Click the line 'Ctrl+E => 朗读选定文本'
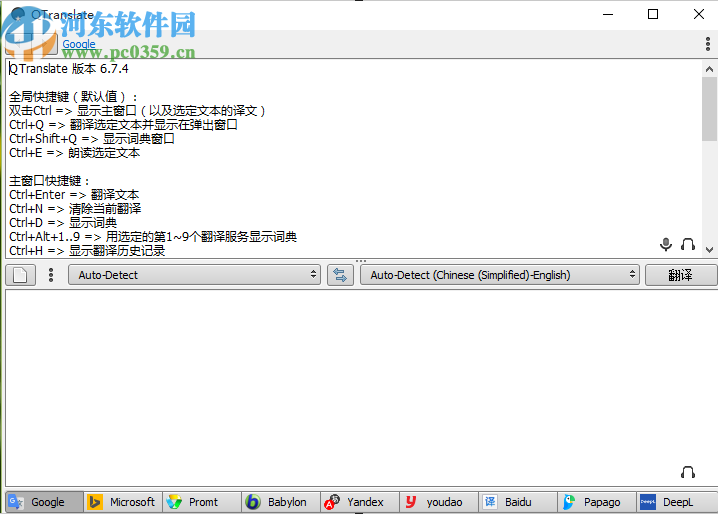718x514 pixels. click(74, 153)
